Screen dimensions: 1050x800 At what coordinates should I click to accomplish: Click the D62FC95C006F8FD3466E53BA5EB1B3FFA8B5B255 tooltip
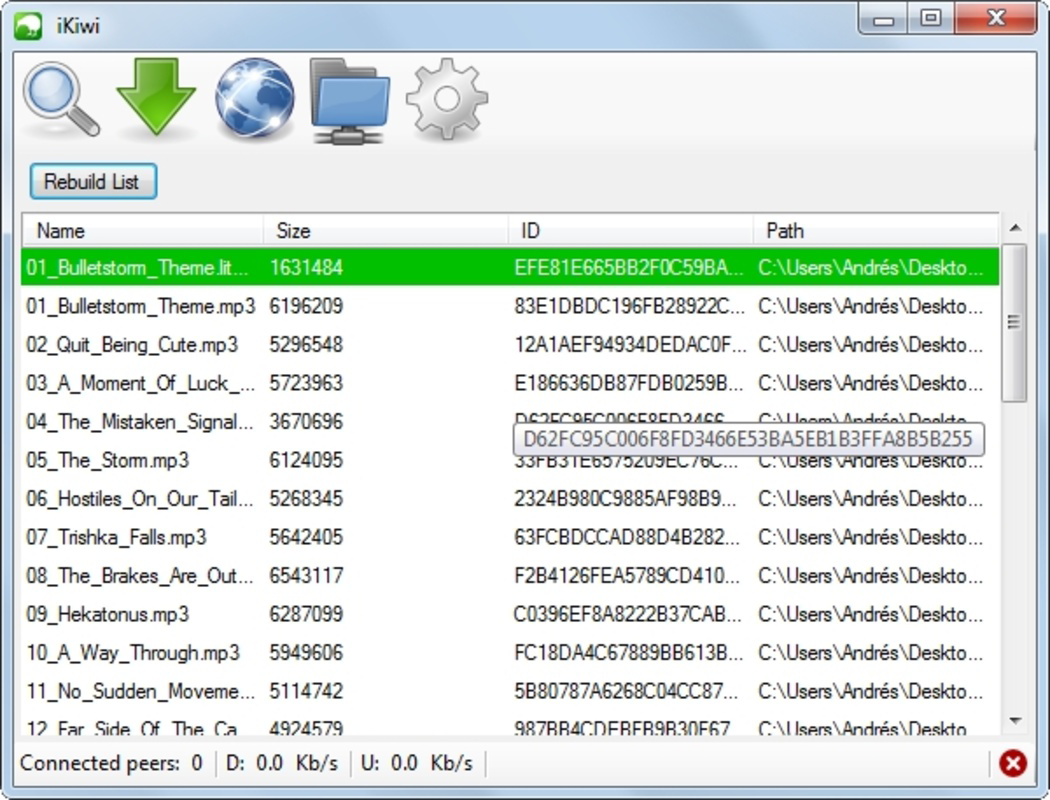pos(748,439)
